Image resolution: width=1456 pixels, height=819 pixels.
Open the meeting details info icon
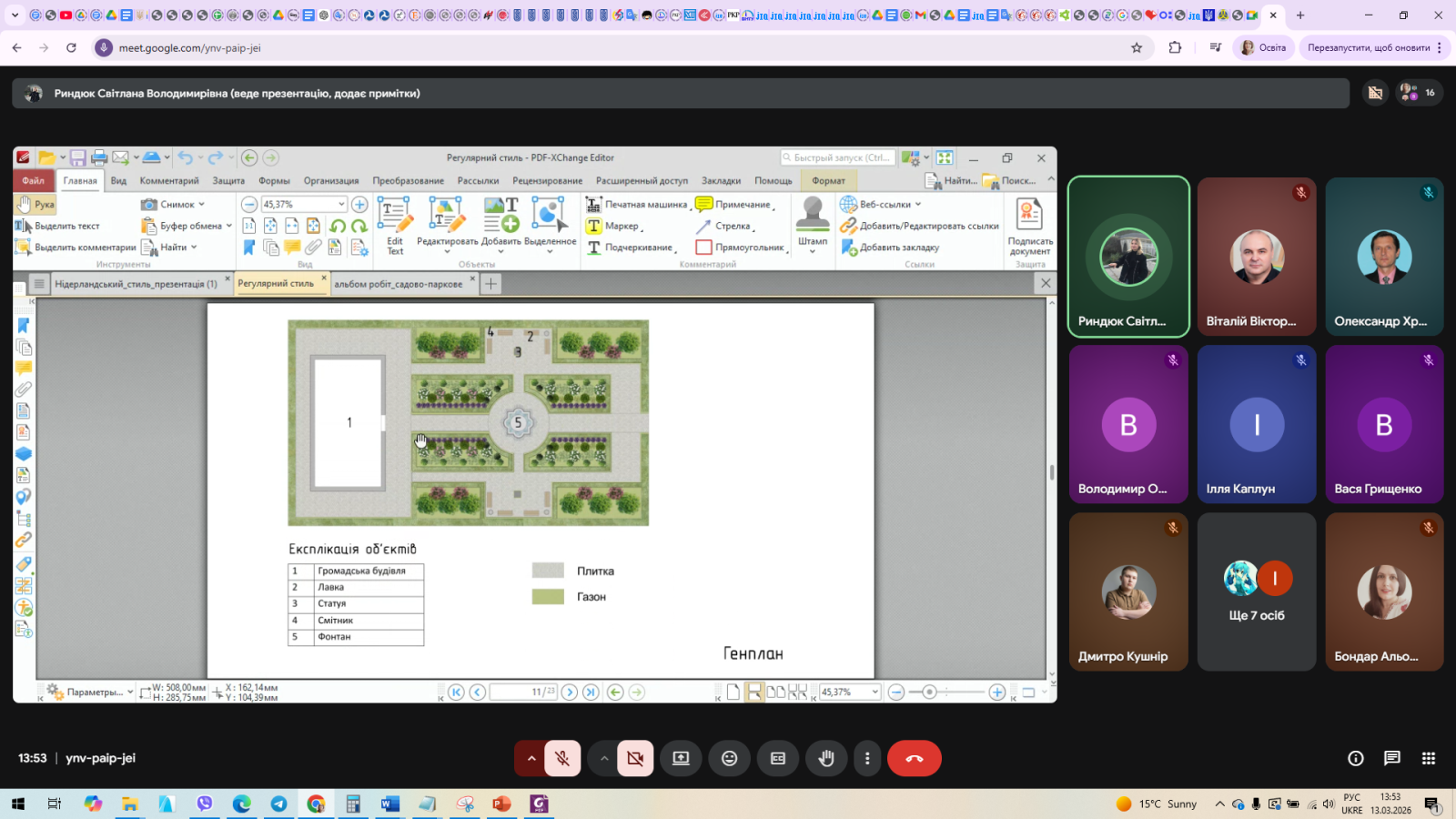pos(1355,758)
